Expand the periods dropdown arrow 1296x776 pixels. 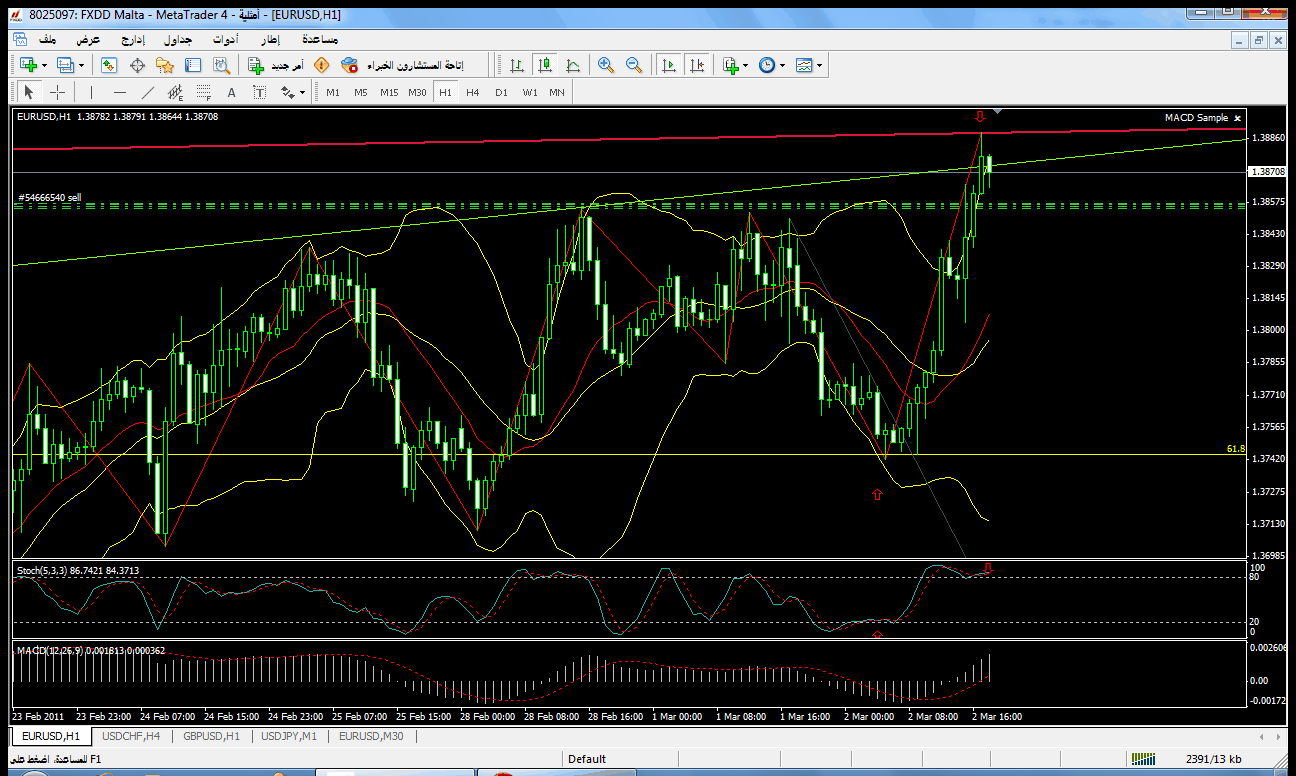click(x=782, y=65)
